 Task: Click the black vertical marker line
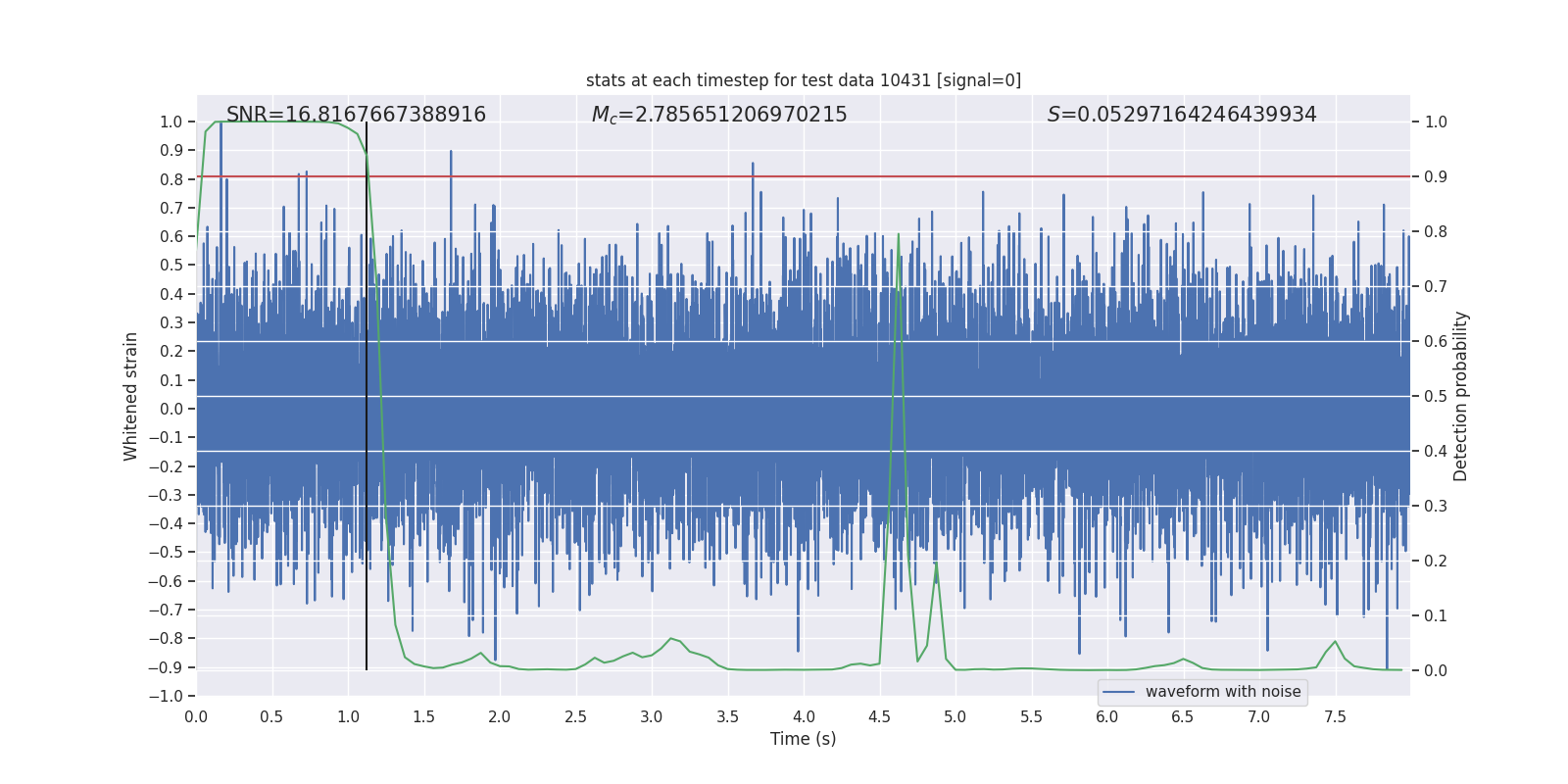pyautogui.click(x=367, y=412)
